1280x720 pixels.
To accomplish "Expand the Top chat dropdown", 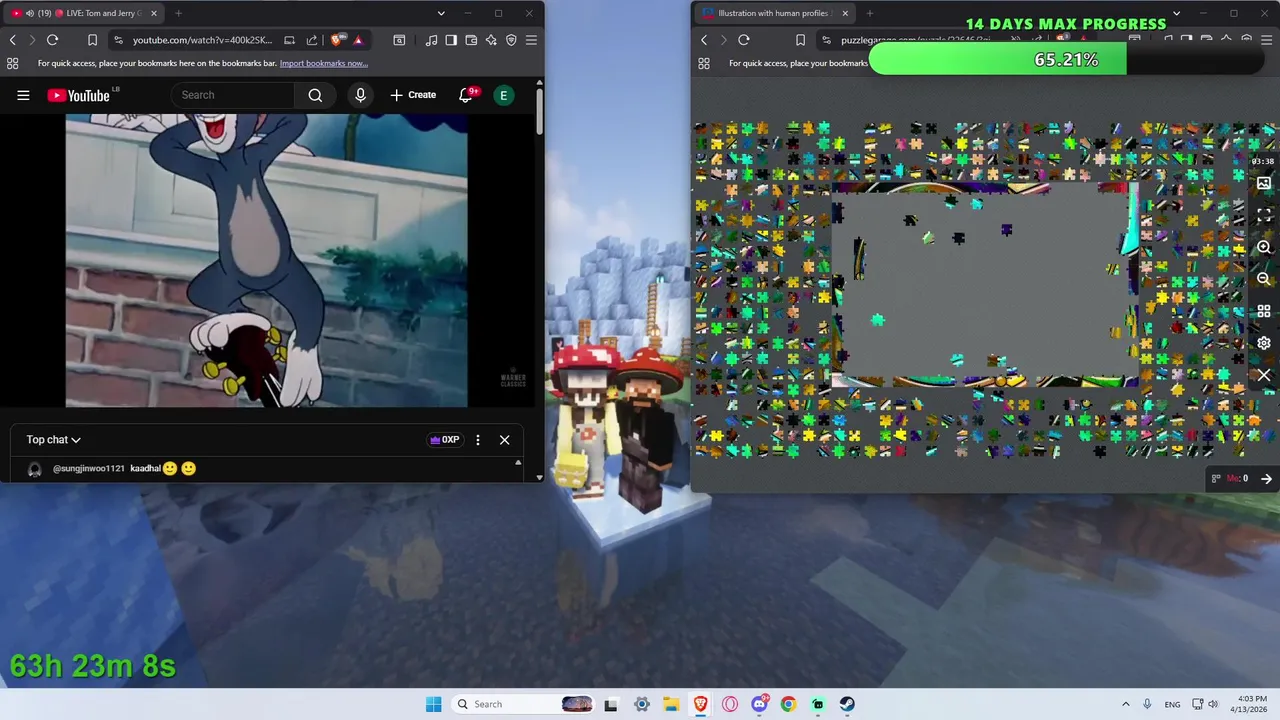I will point(53,439).
